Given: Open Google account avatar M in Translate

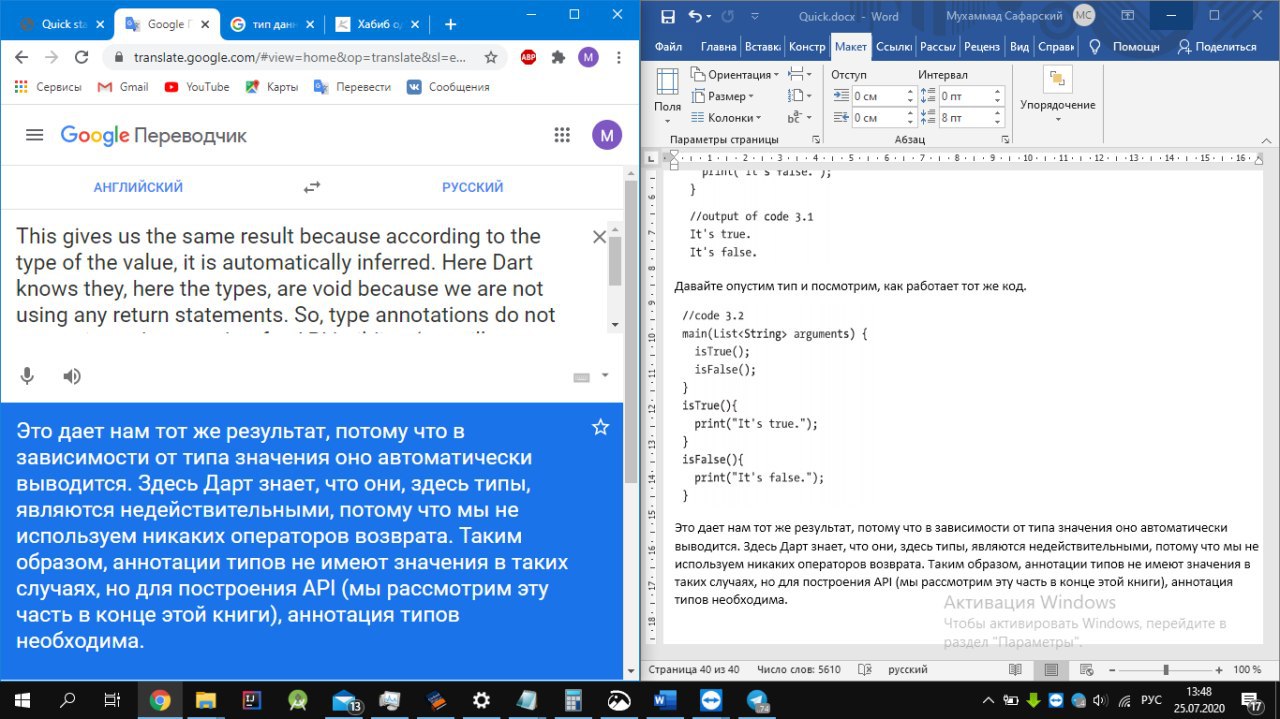Looking at the screenshot, I should [x=606, y=135].
